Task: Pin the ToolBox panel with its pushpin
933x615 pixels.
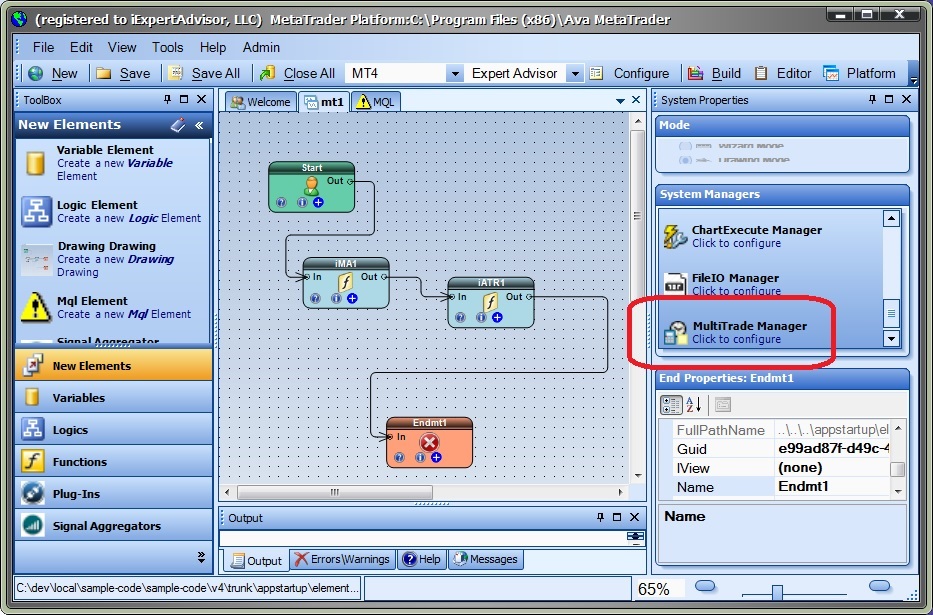Action: pos(167,99)
